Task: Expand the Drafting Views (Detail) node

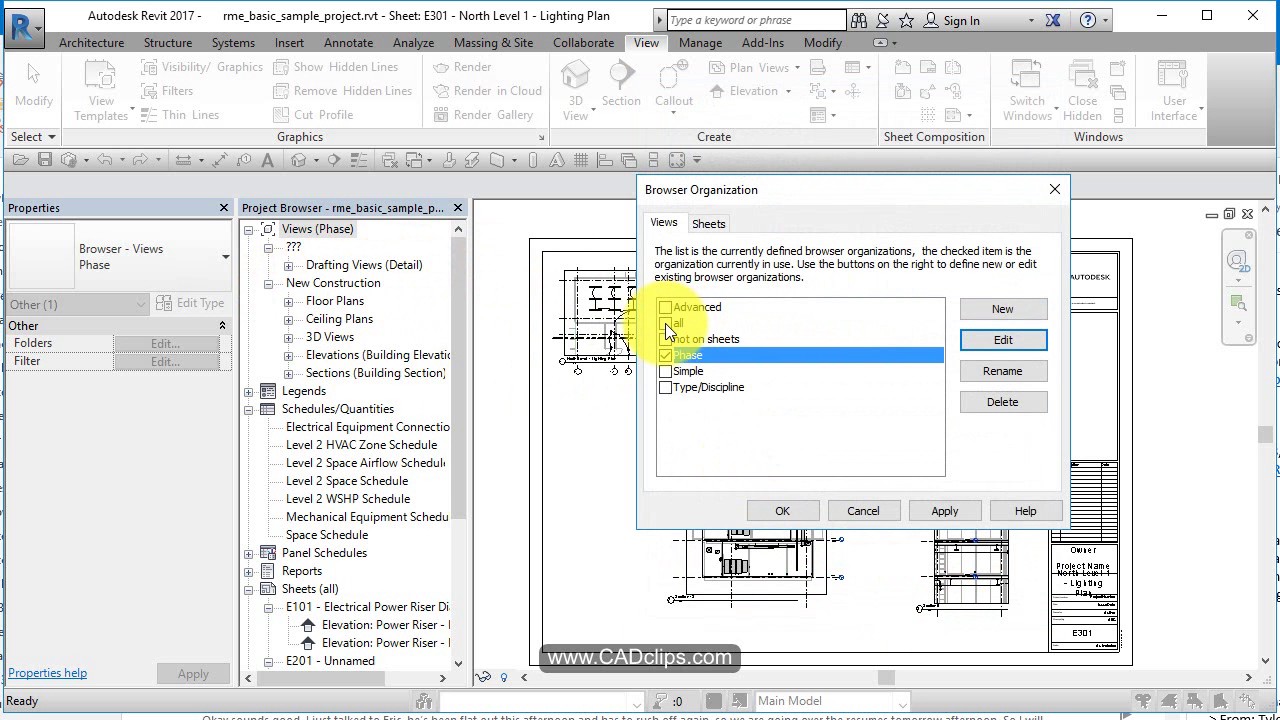Action: click(x=289, y=265)
